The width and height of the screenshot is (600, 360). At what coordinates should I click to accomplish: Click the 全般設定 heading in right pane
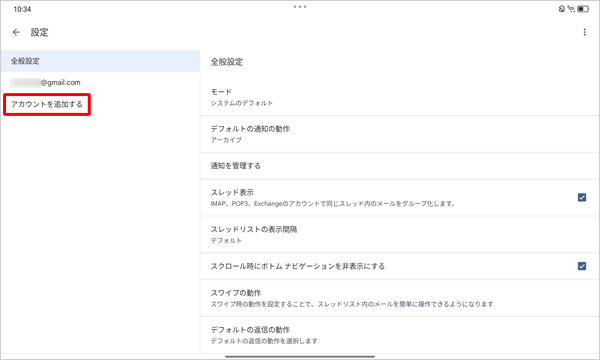point(227,62)
